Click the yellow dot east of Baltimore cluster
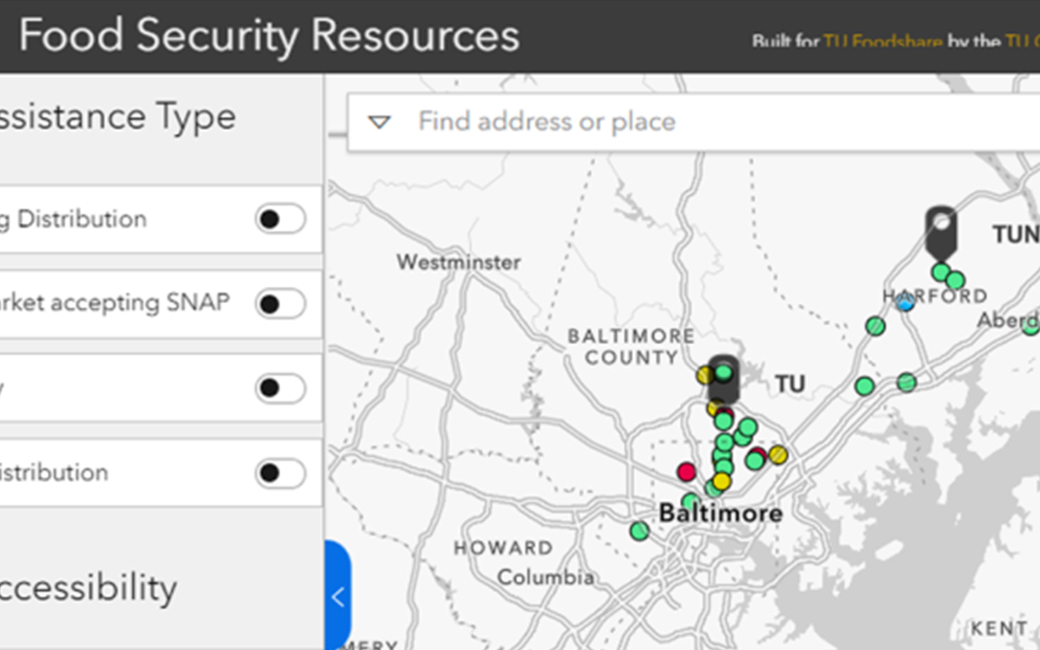1040x650 pixels. tap(778, 455)
